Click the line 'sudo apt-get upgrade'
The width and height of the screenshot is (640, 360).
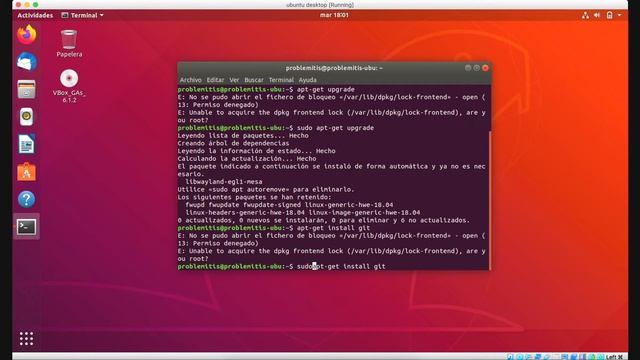click(x=336, y=128)
